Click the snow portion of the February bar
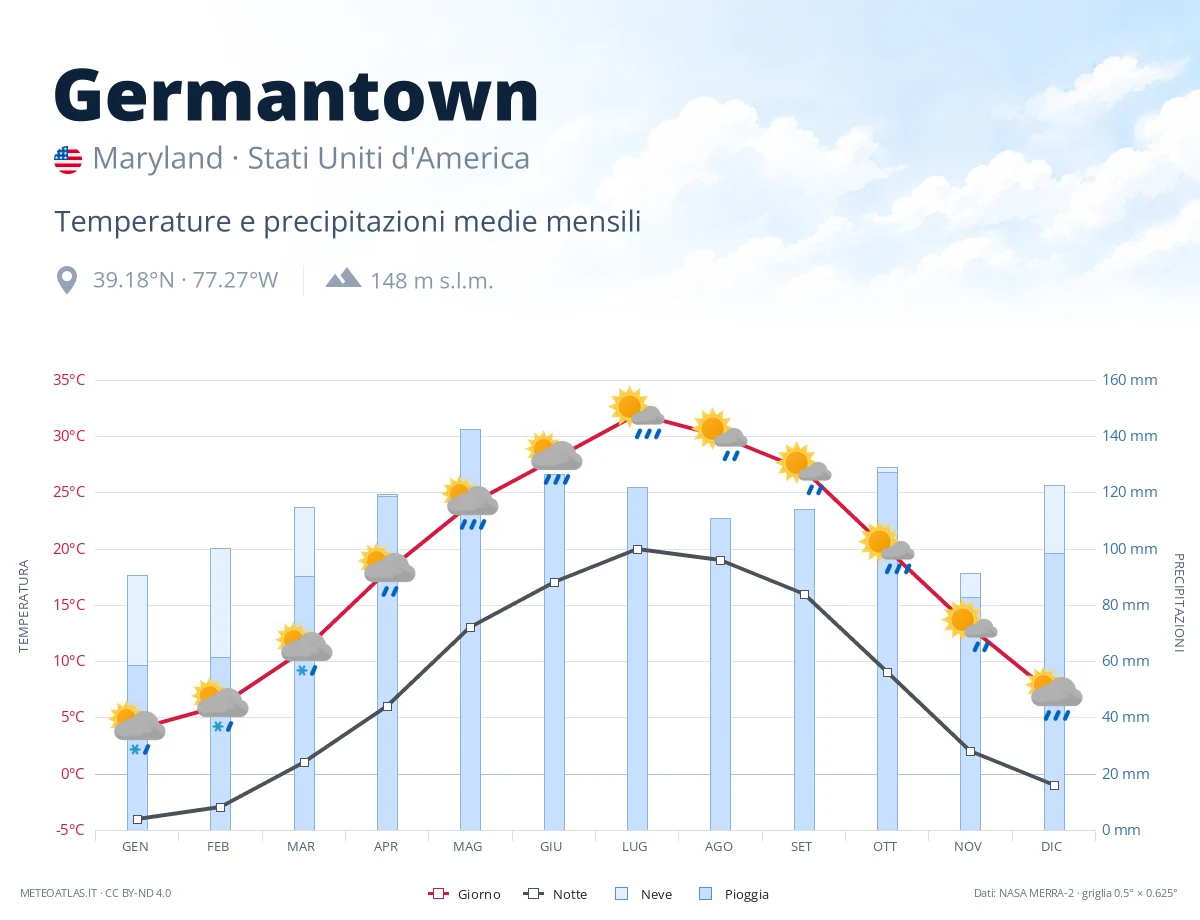 coord(220,603)
